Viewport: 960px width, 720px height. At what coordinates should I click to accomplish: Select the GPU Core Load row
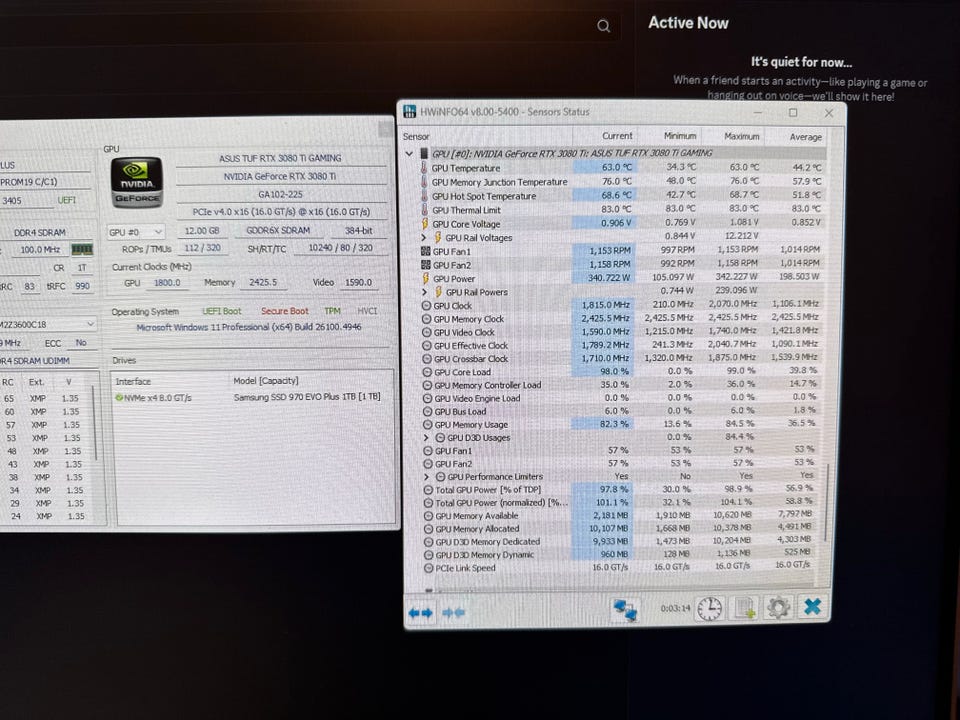[x=620, y=372]
